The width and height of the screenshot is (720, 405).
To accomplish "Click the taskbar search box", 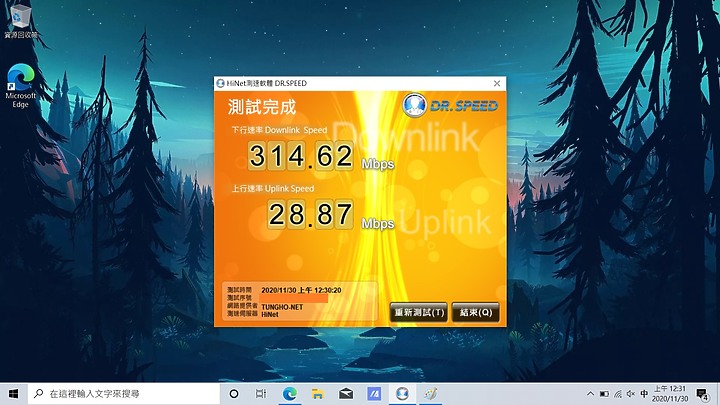I will pos(124,394).
